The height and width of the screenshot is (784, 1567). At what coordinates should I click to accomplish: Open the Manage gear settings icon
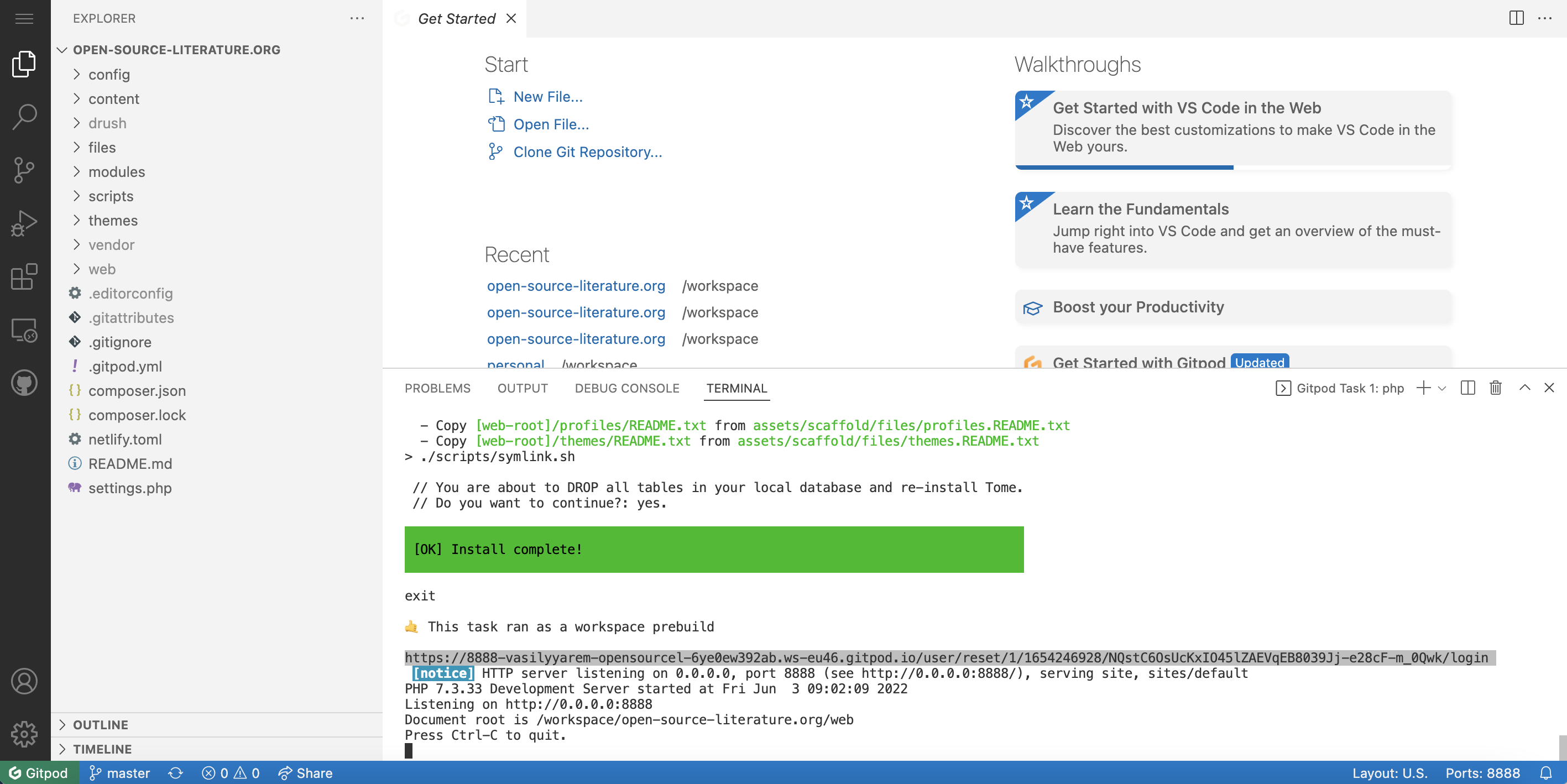(x=24, y=734)
